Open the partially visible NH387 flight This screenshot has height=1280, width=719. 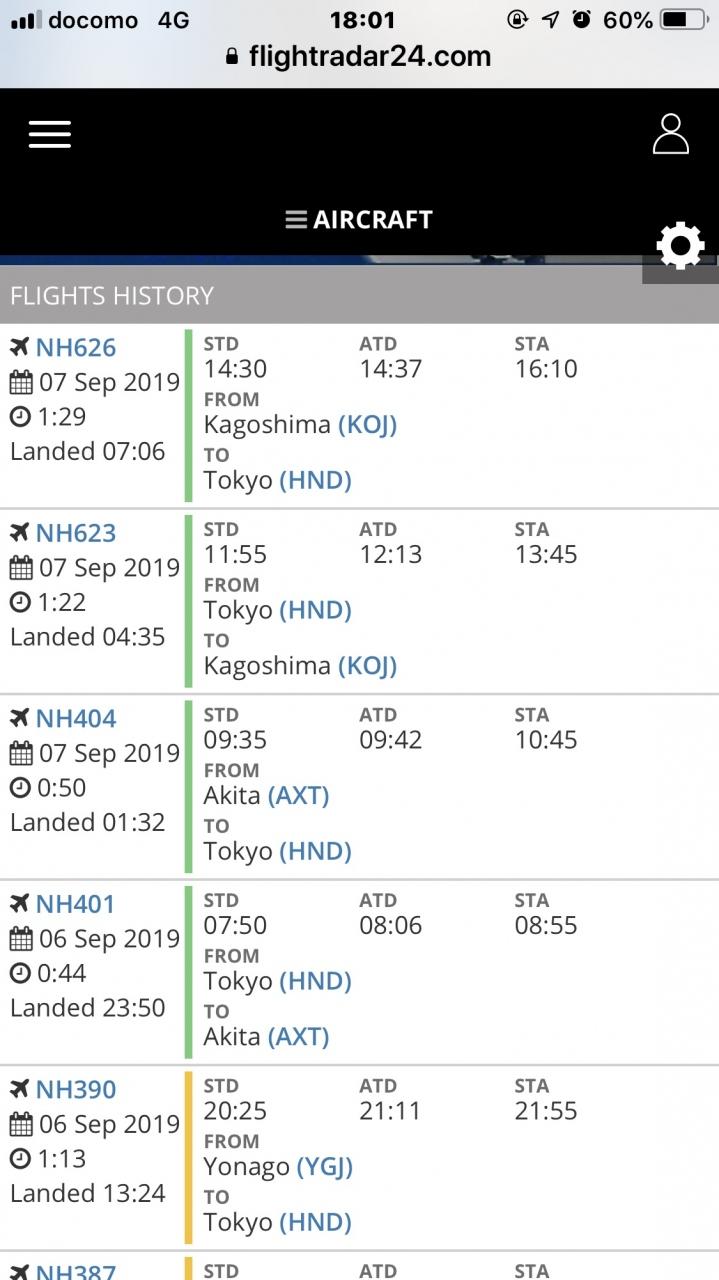pos(76,1270)
